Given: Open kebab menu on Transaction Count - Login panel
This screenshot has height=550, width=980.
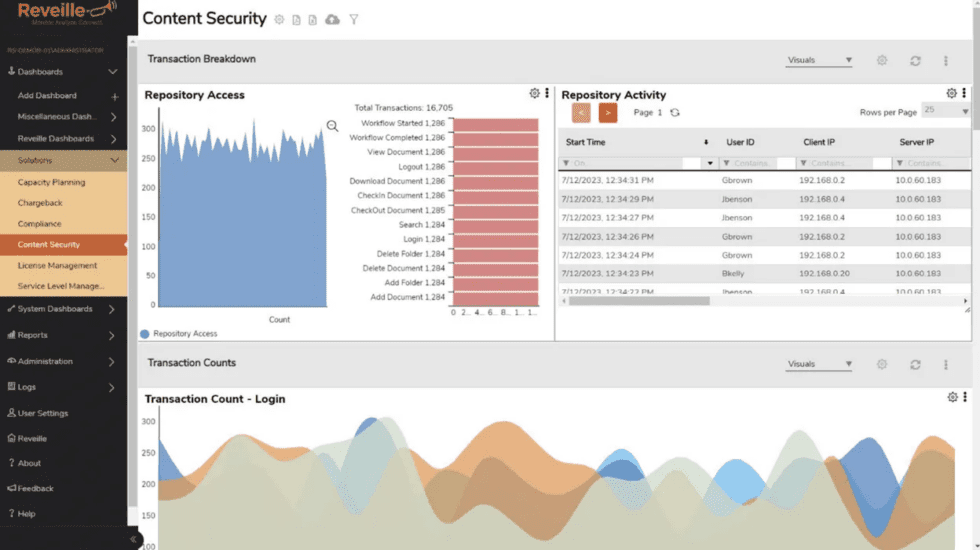Looking at the screenshot, I should [965, 398].
